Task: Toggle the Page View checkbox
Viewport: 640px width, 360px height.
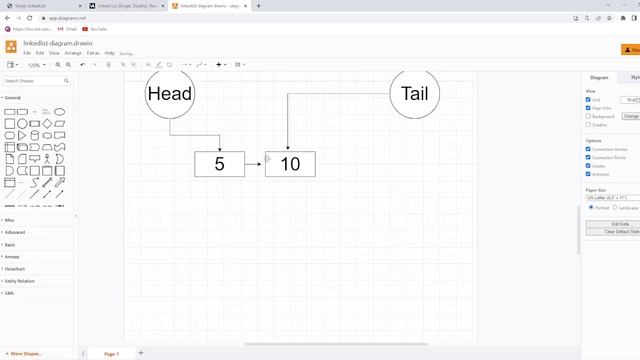Action: pyautogui.click(x=588, y=108)
